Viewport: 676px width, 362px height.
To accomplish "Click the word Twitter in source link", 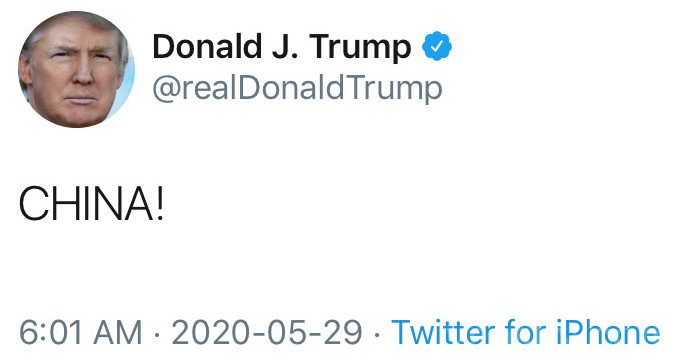I will 444,332.
